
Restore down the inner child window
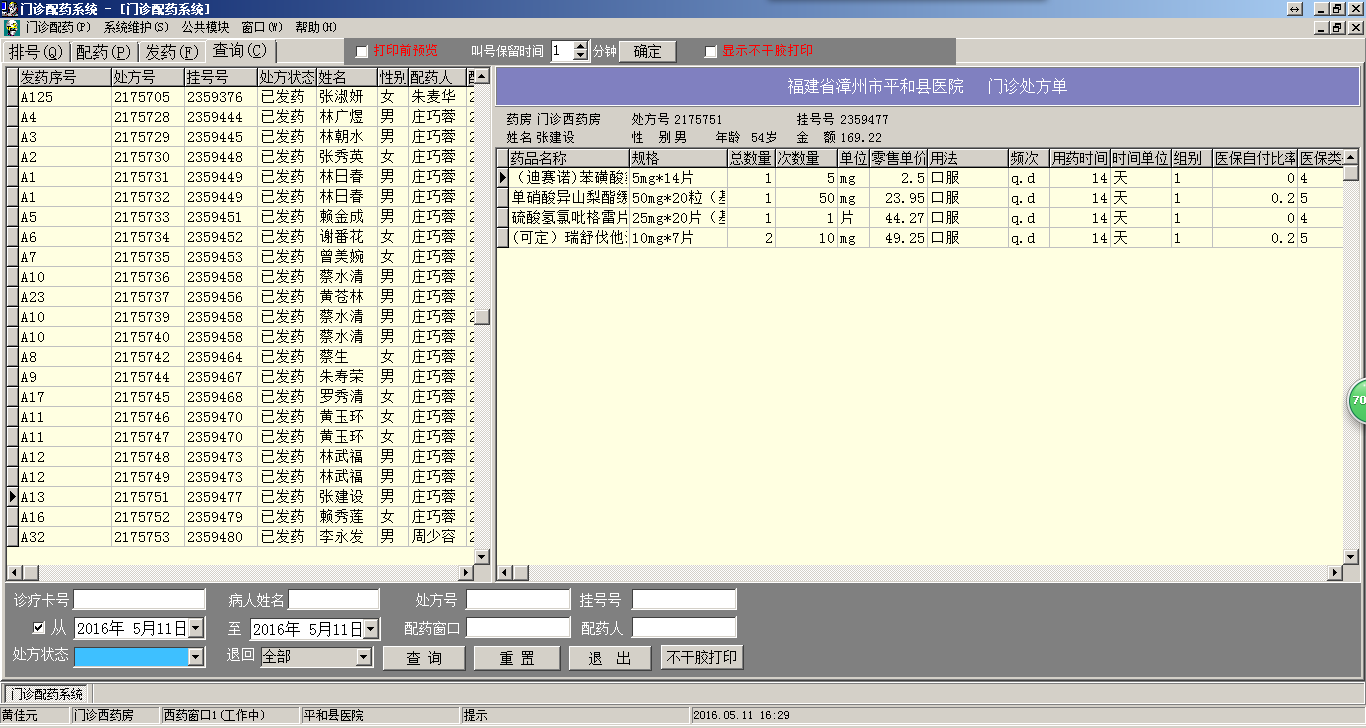(x=1338, y=27)
